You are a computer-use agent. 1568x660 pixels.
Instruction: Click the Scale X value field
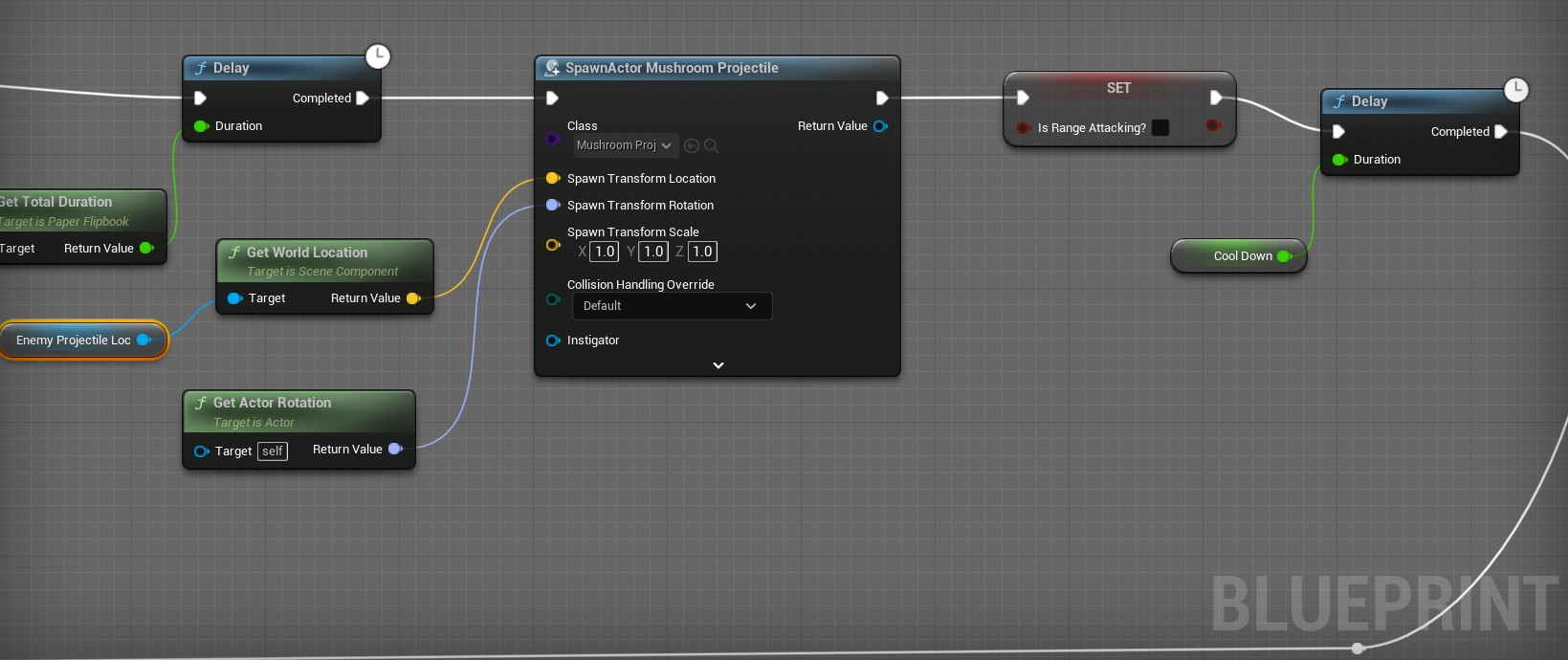coord(605,252)
